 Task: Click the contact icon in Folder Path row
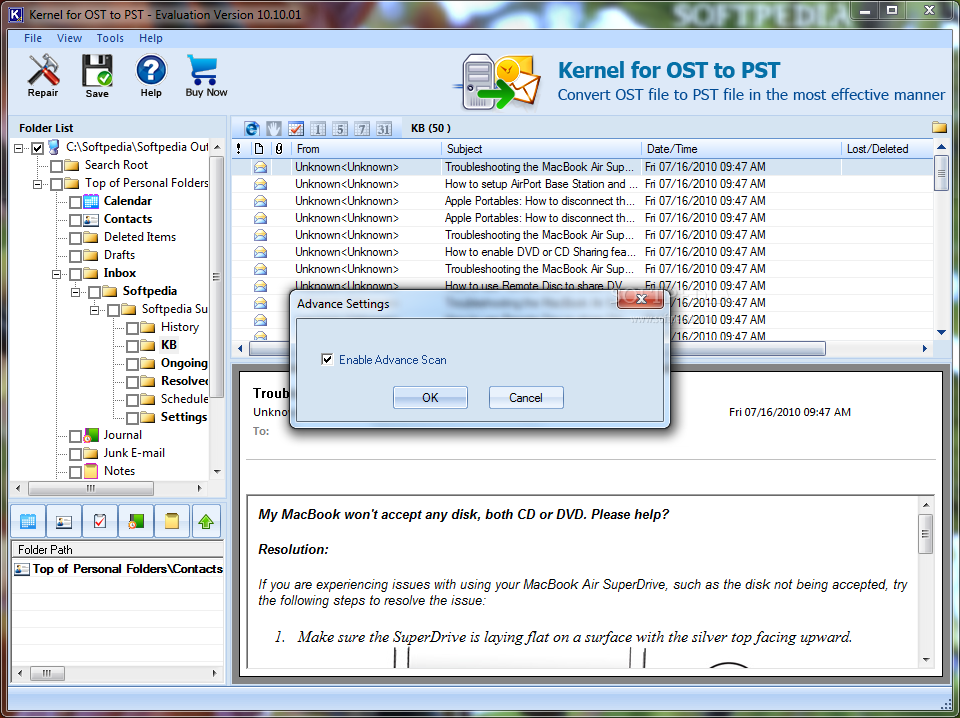[22, 569]
